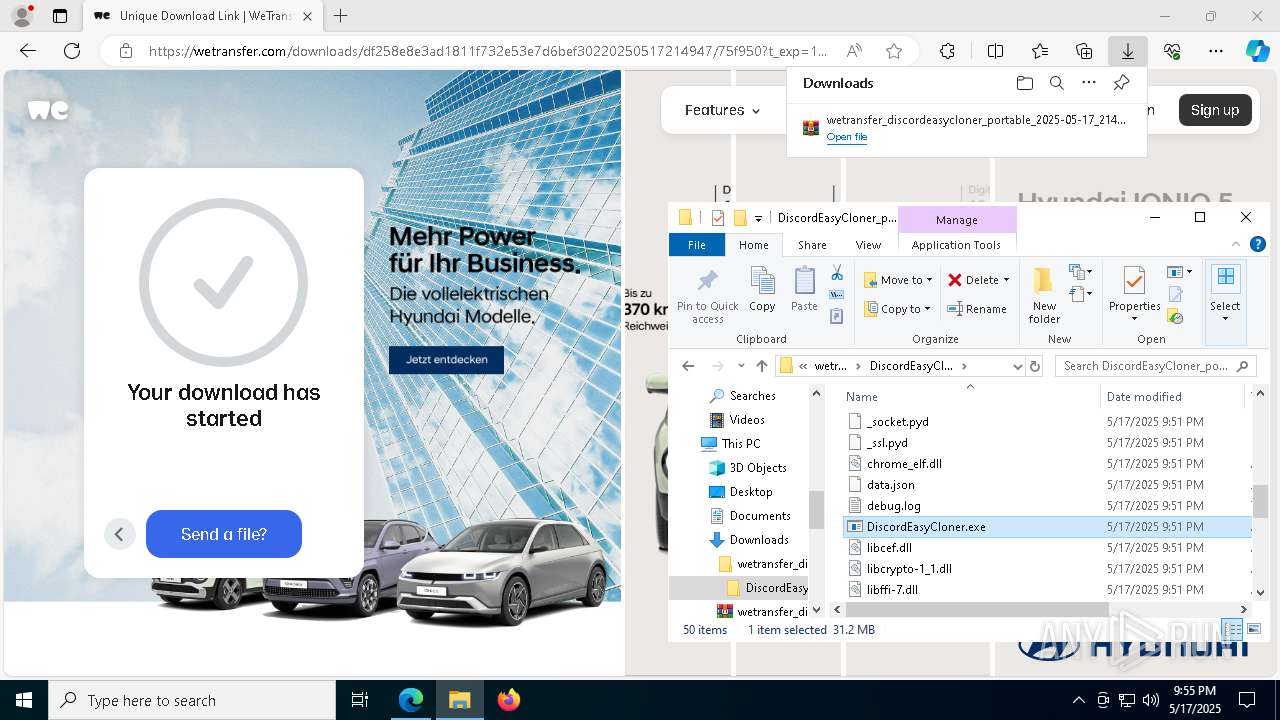Open Edge Settings and more menu
This screenshot has height=720, width=1280.
pyautogui.click(x=1216, y=51)
